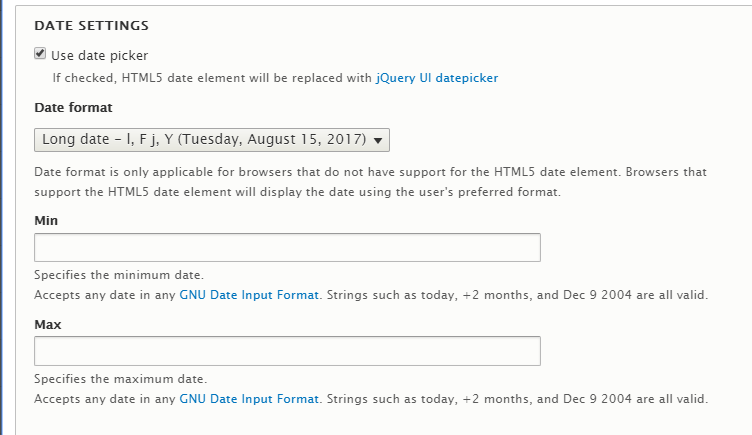
Task: Focus the Min date input field
Action: (x=287, y=248)
